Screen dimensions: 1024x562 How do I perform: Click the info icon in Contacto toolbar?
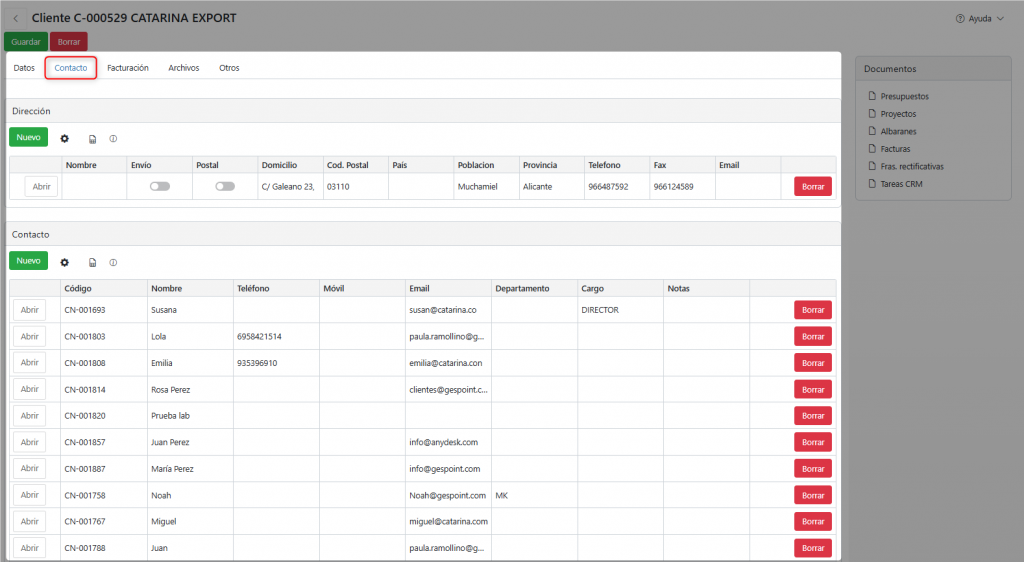(113, 262)
